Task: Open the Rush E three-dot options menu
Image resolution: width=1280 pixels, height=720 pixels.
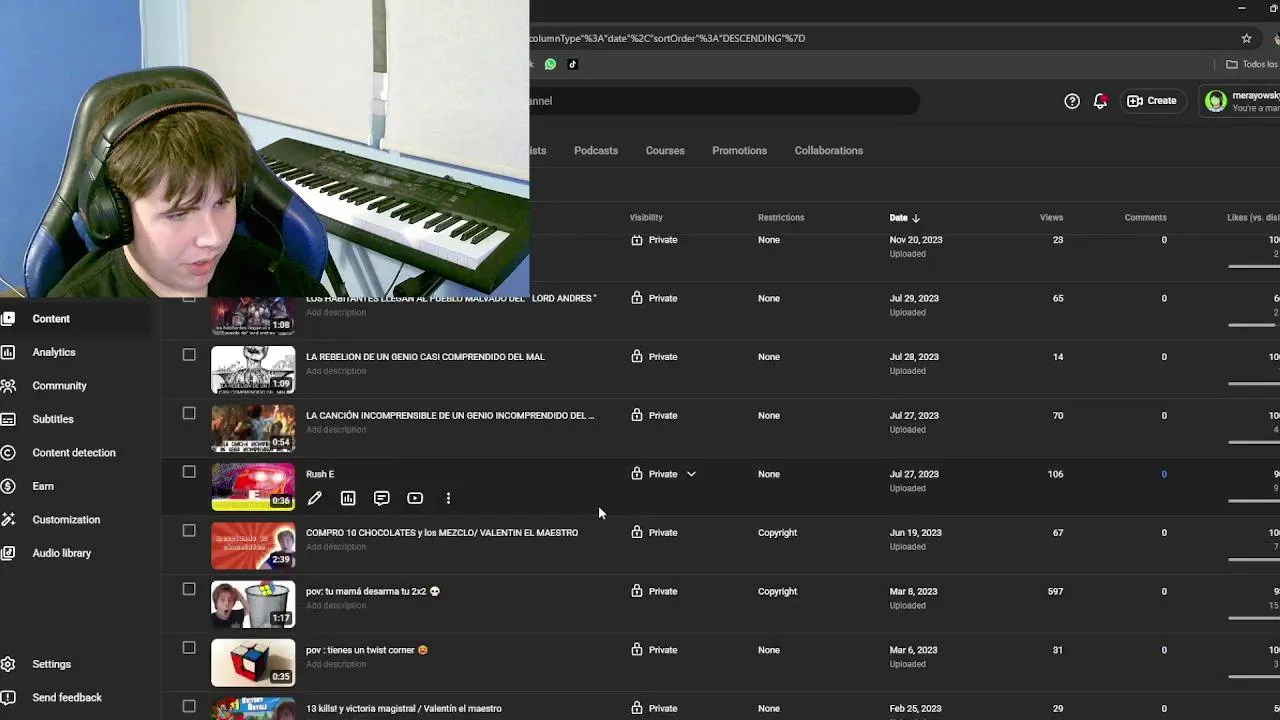Action: [x=448, y=498]
